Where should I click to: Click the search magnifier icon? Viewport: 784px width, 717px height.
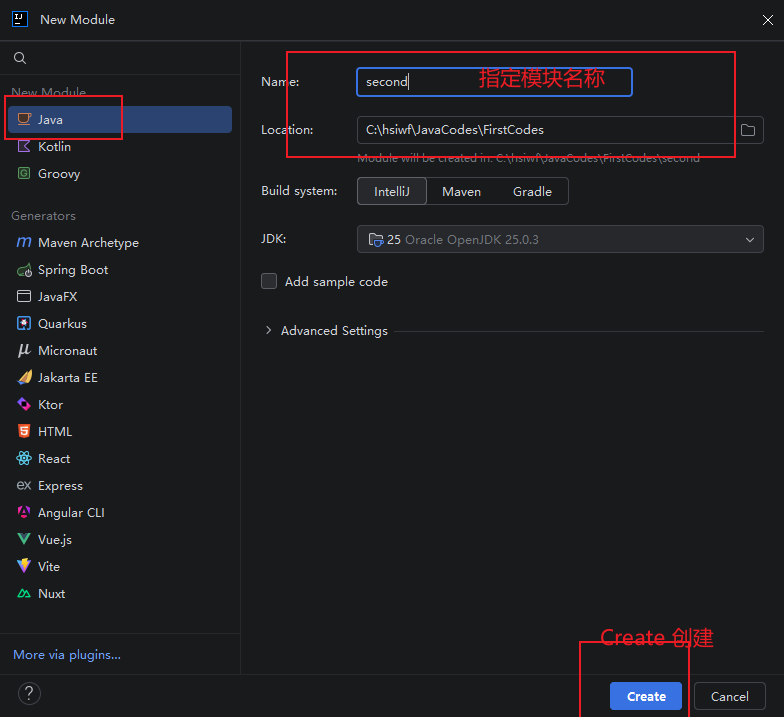click(20, 58)
